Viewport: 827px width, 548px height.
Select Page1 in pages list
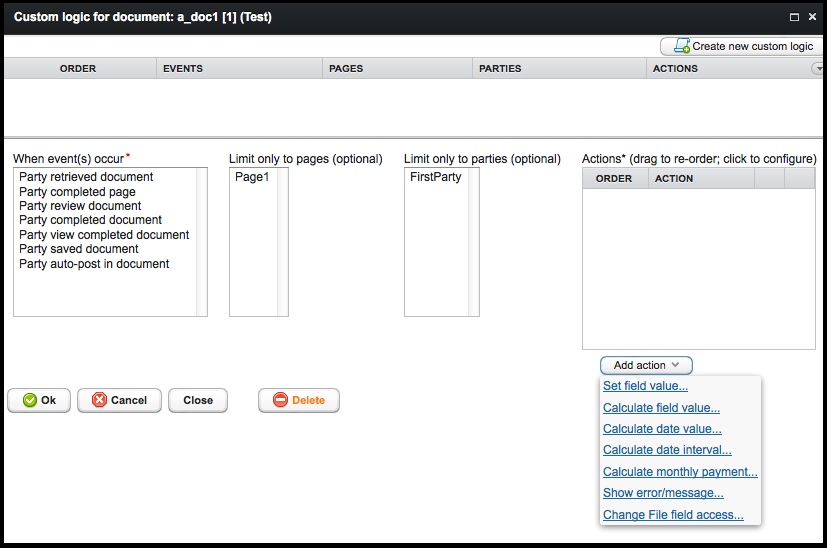pyautogui.click(x=252, y=177)
